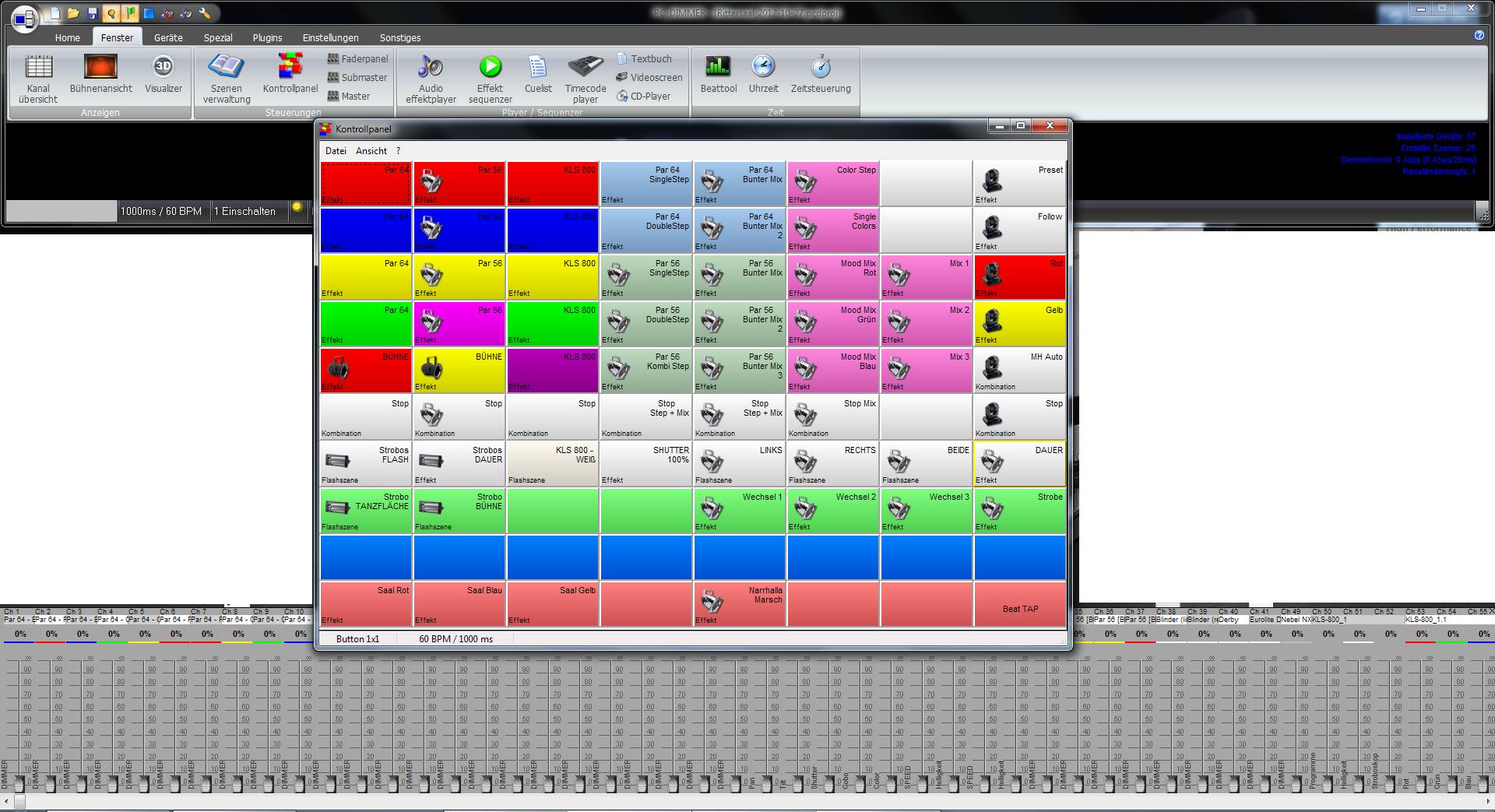Screen dimensions: 1495x812
Task: Open the Uhrzeit clock window
Action: tap(763, 74)
